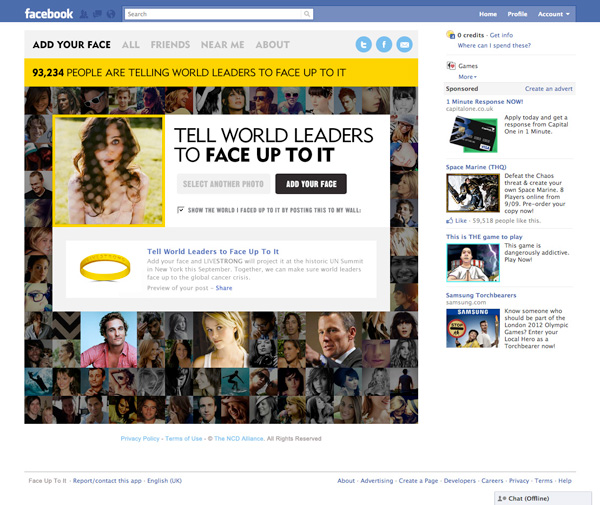Screen dimensions: 600x505
Task: Share via the Facebook round icon
Action: pos(384,44)
